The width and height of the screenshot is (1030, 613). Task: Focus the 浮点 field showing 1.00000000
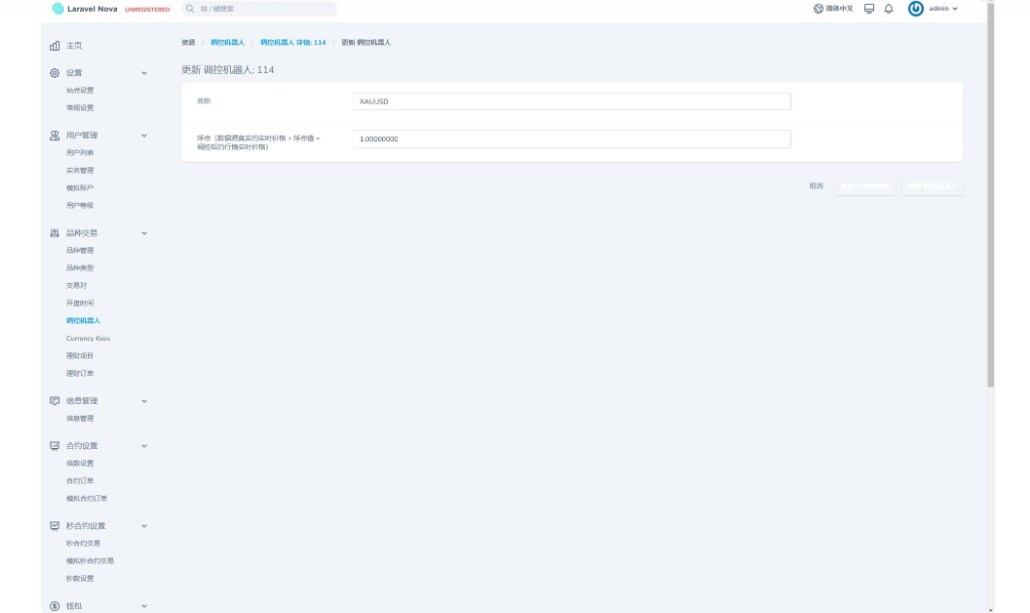(x=571, y=139)
